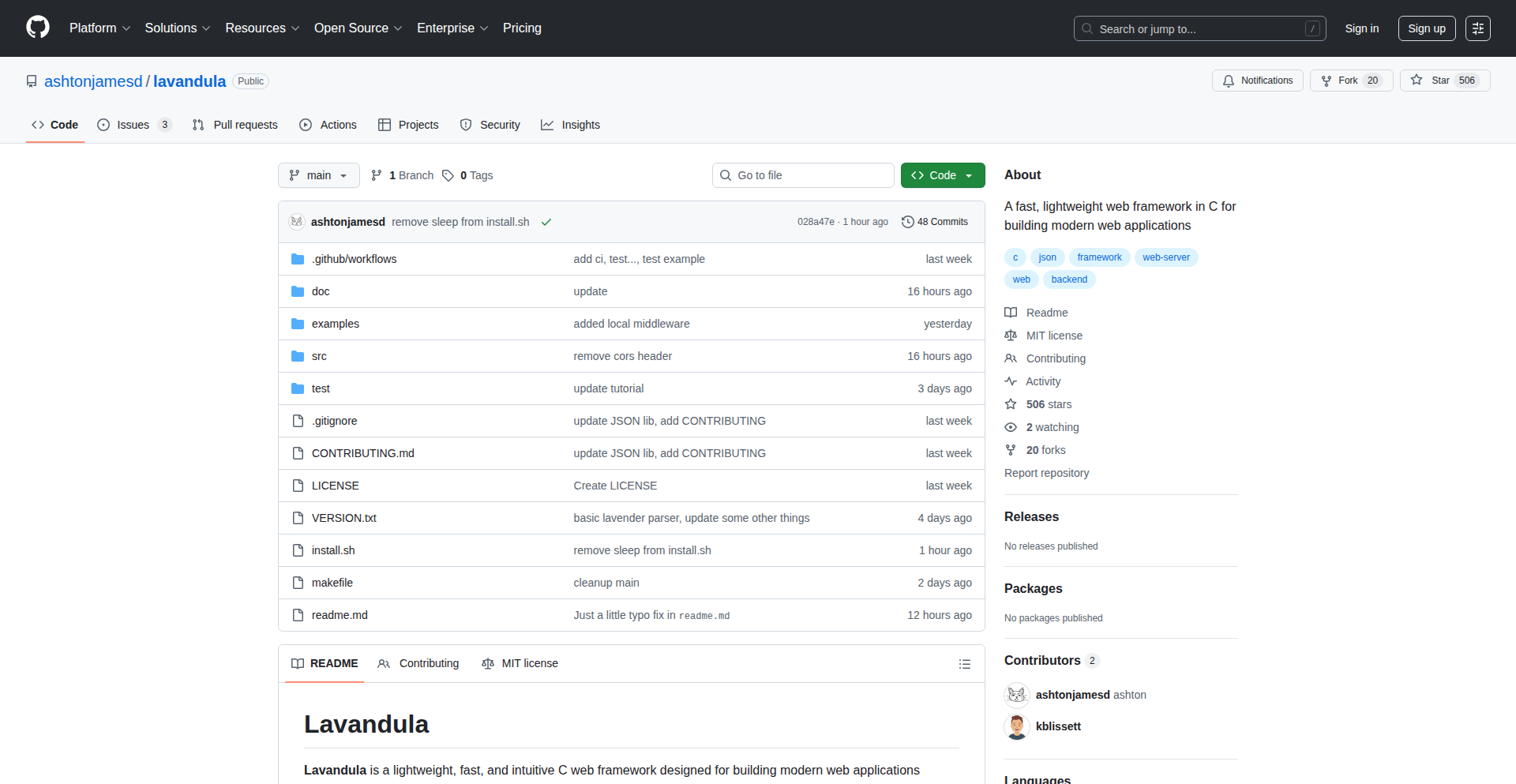Click ashtonjamesd avatar in commit bar
The width and height of the screenshot is (1516, 784).
point(297,222)
